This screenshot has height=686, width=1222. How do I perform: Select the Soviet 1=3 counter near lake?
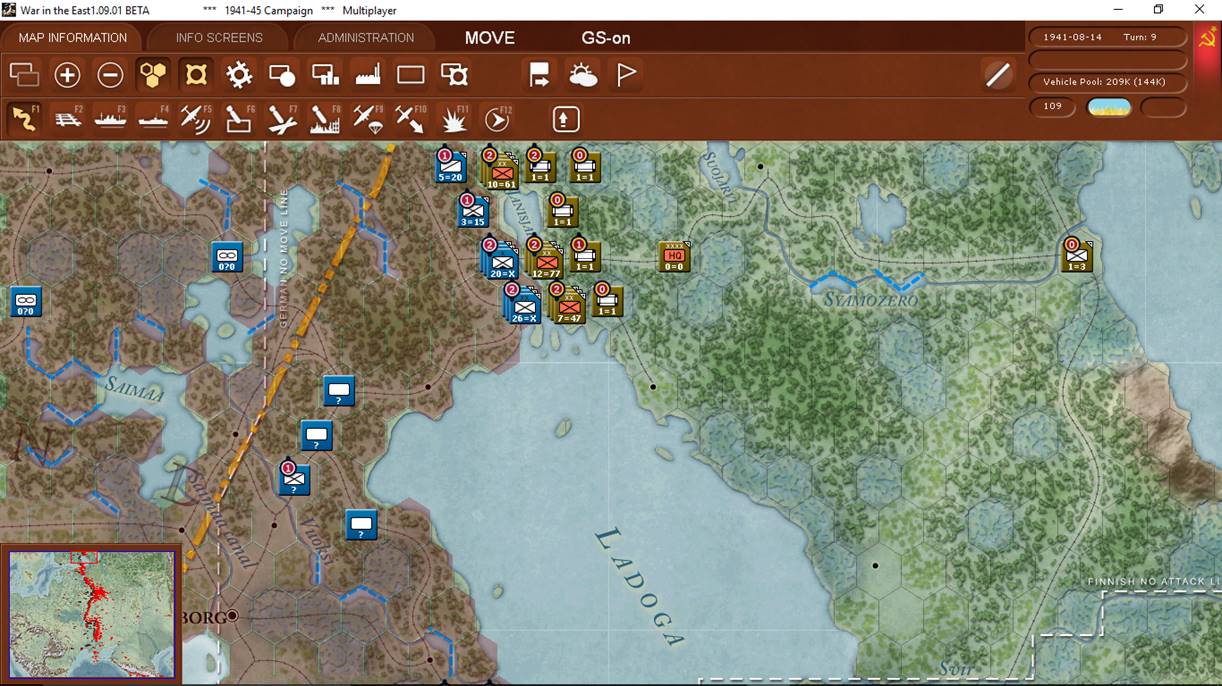[x=1076, y=256]
